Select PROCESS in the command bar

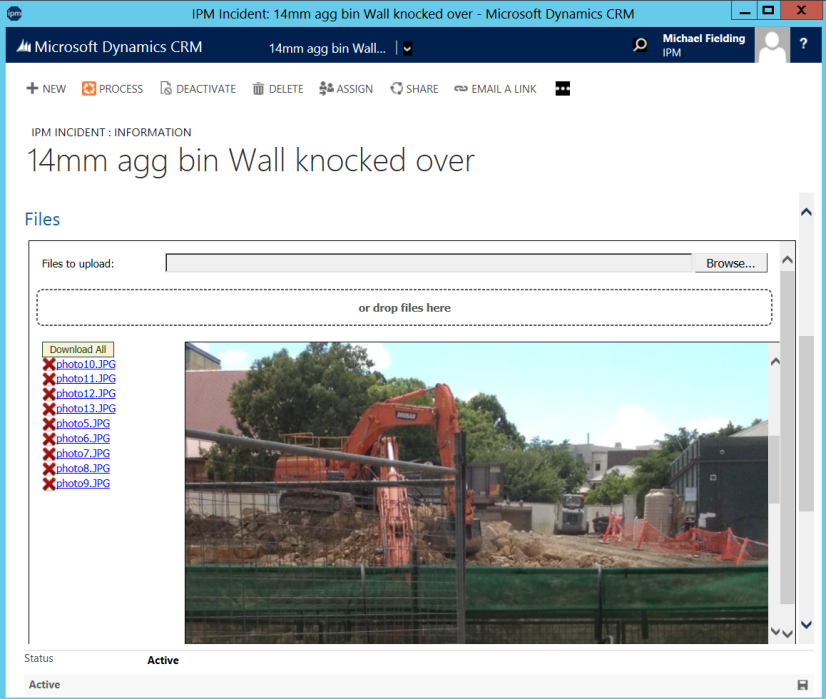pyautogui.click(x=112, y=89)
